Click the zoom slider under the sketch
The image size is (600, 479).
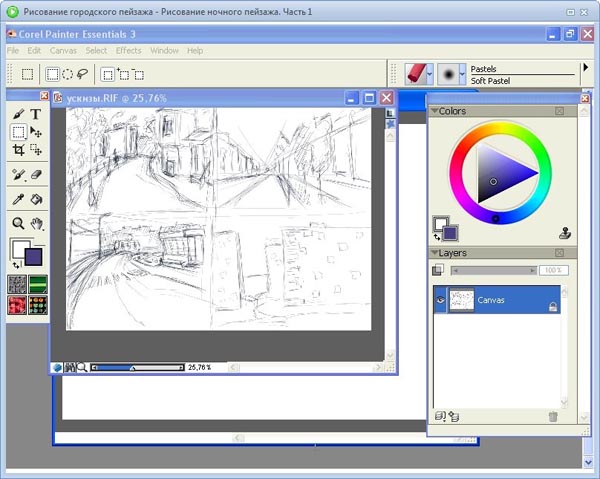pos(135,368)
